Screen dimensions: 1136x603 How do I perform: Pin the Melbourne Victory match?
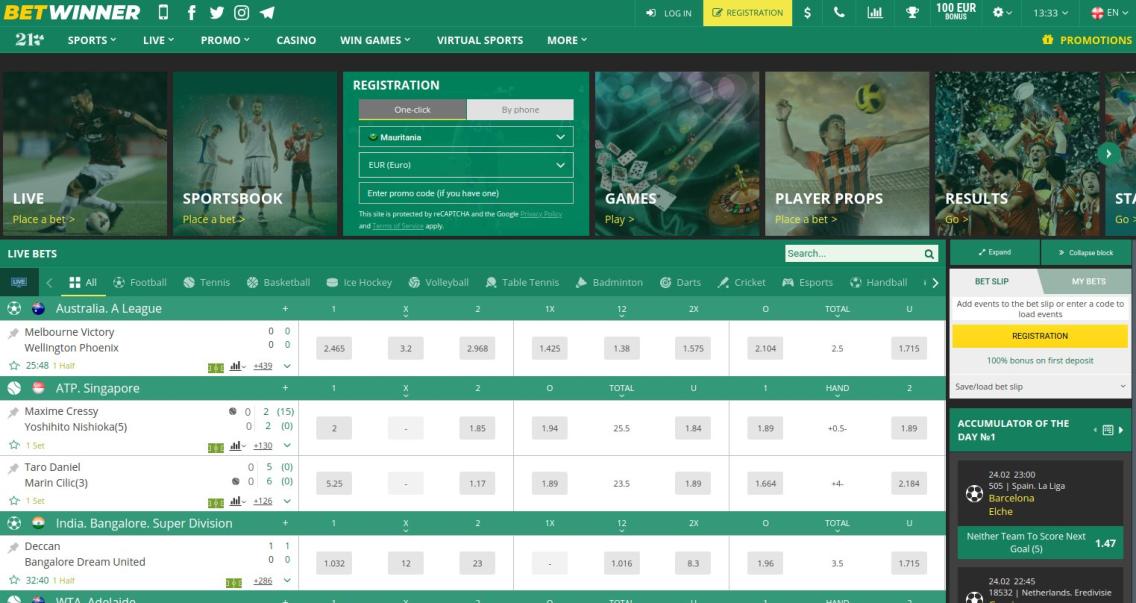click(x=13, y=333)
